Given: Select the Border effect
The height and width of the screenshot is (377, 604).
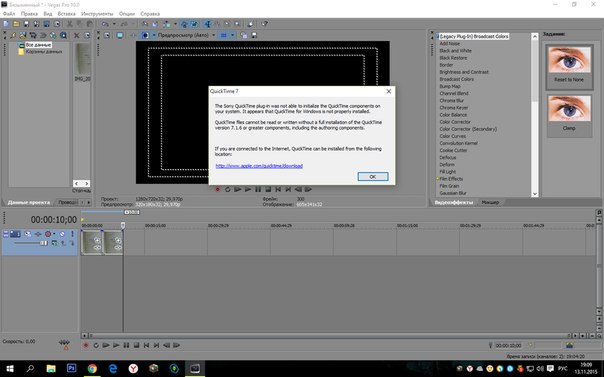Looking at the screenshot, I should tap(446, 65).
